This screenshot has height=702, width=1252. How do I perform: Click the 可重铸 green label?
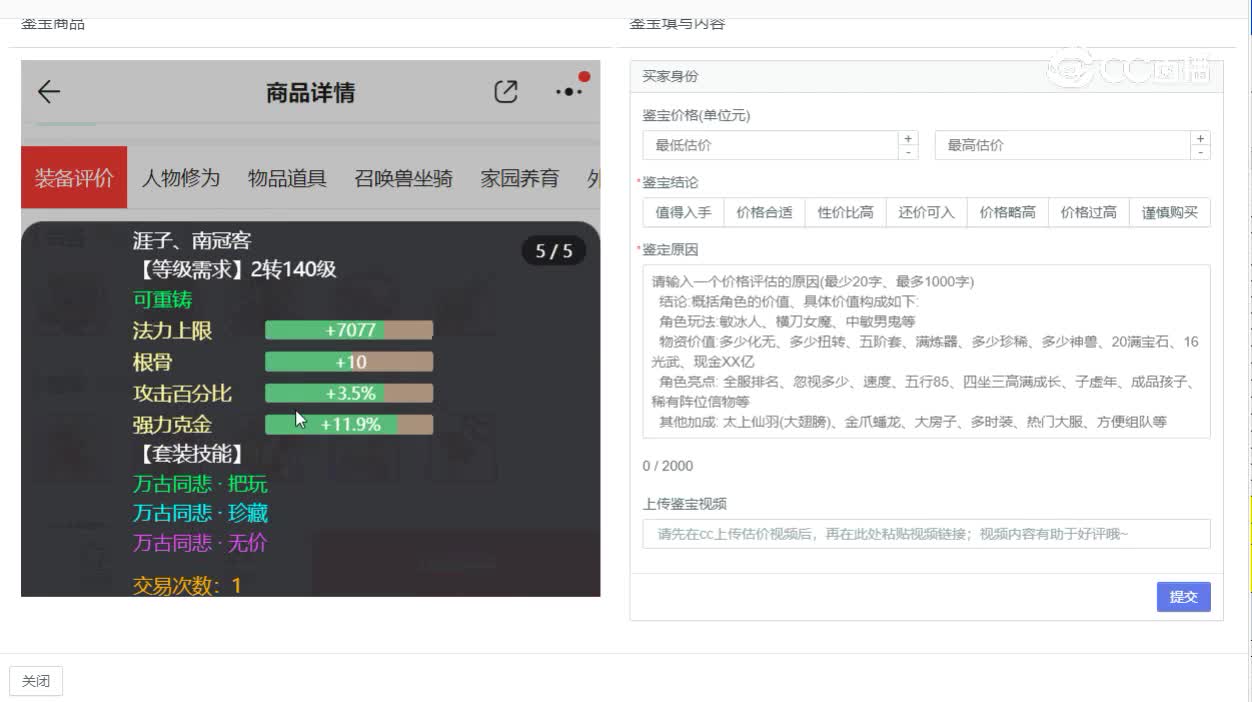click(162, 299)
